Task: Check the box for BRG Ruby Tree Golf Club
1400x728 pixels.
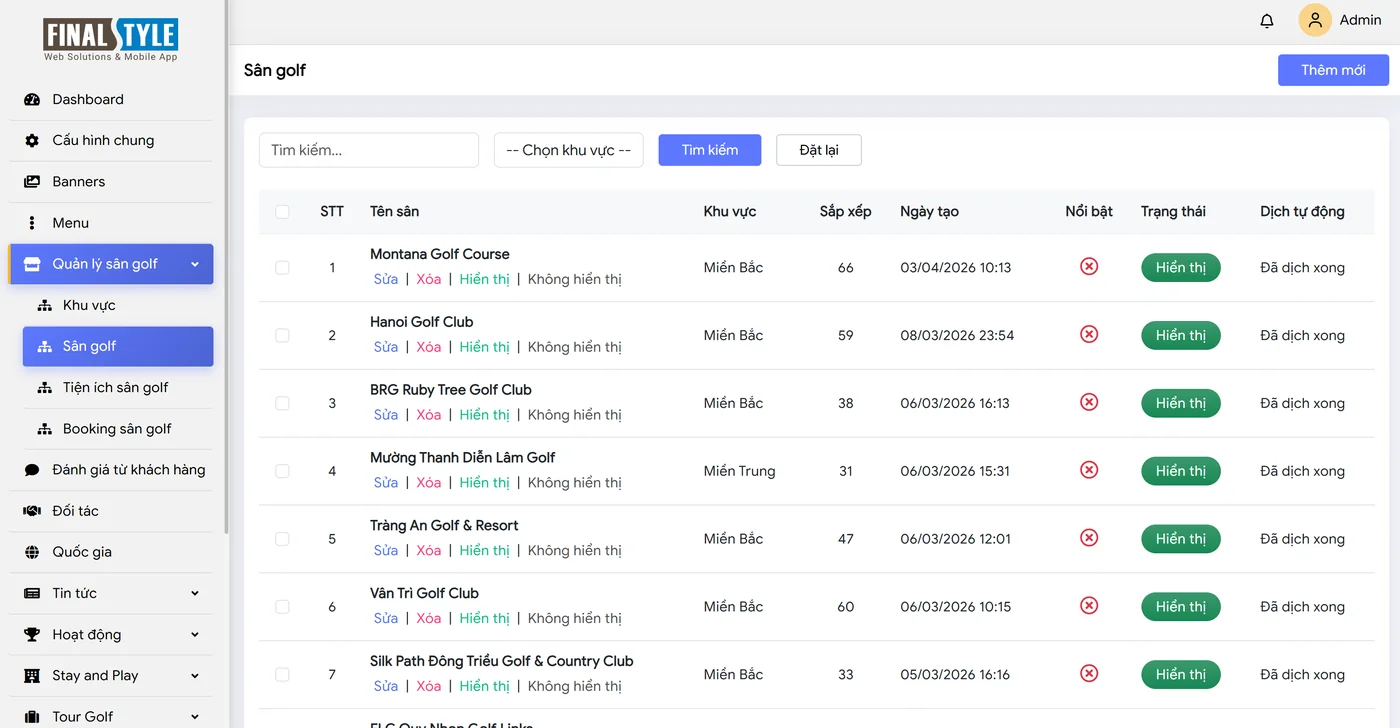Action: [282, 403]
